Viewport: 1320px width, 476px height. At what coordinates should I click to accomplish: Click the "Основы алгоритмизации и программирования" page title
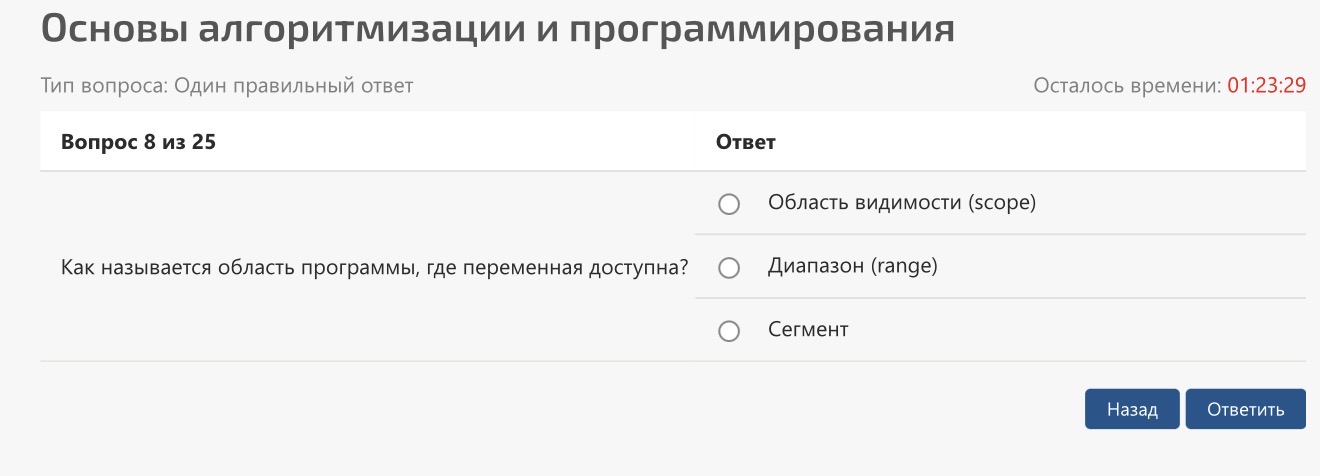pyautogui.click(x=497, y=30)
